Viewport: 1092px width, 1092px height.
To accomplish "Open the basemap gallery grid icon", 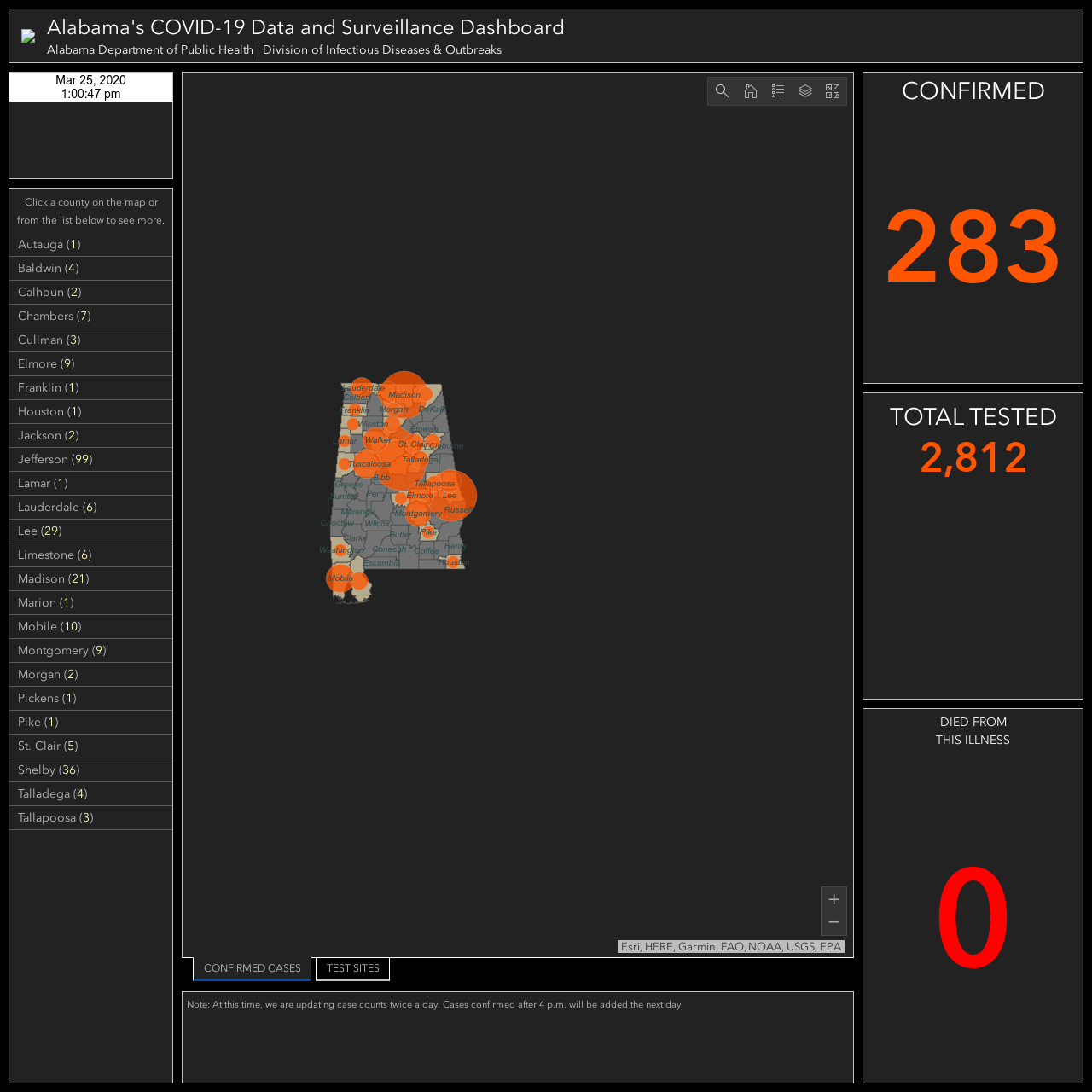I will click(833, 91).
